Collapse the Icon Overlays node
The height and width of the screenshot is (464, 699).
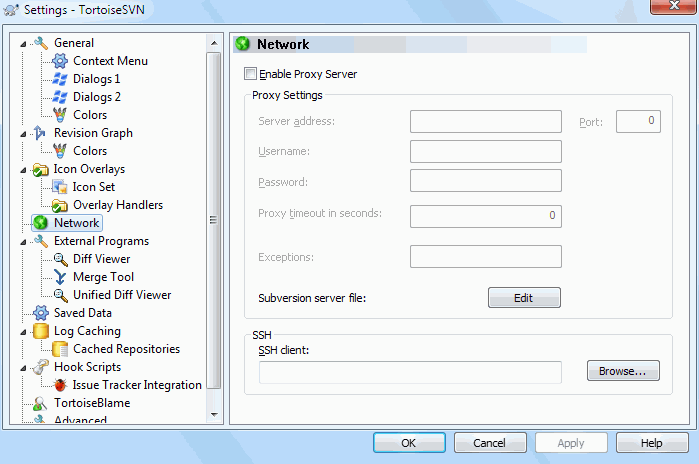[x=23, y=170]
